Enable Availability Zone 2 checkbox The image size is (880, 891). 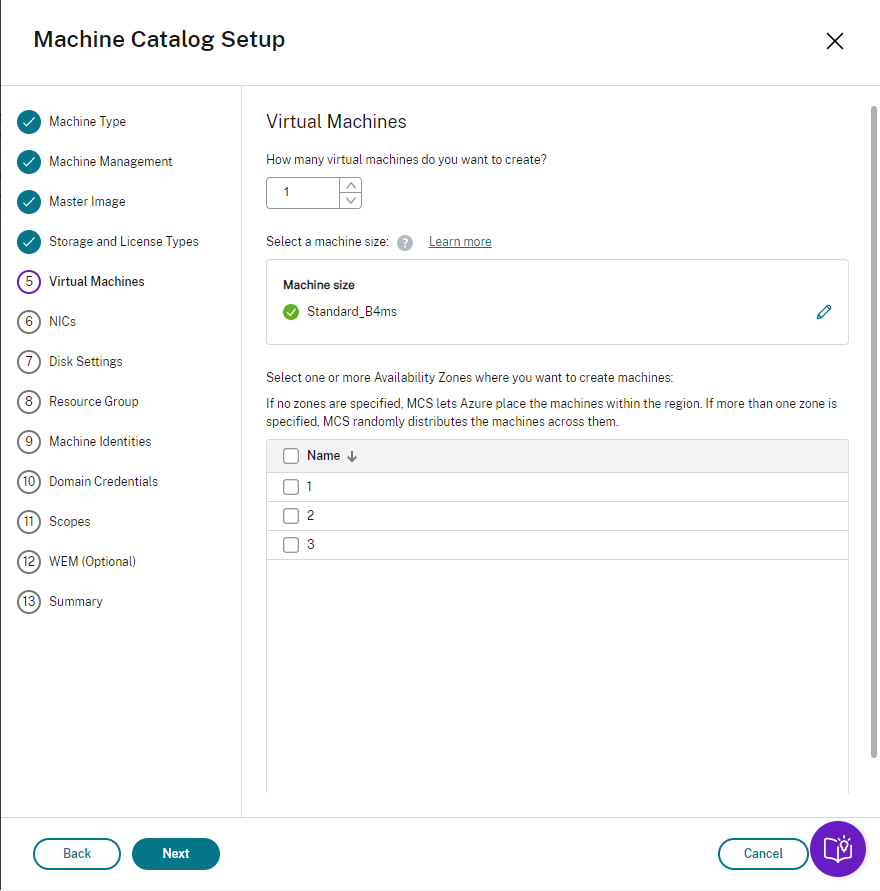point(291,516)
